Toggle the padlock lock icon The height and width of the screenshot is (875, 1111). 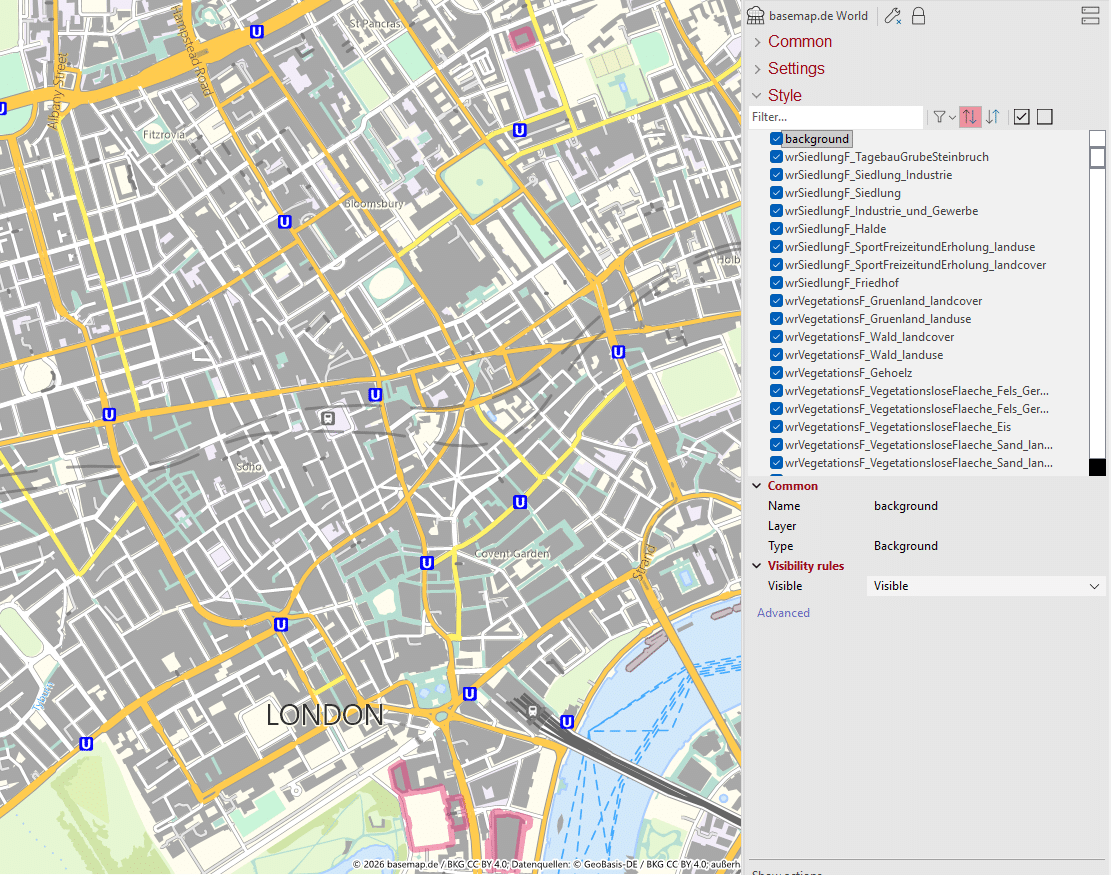(918, 16)
